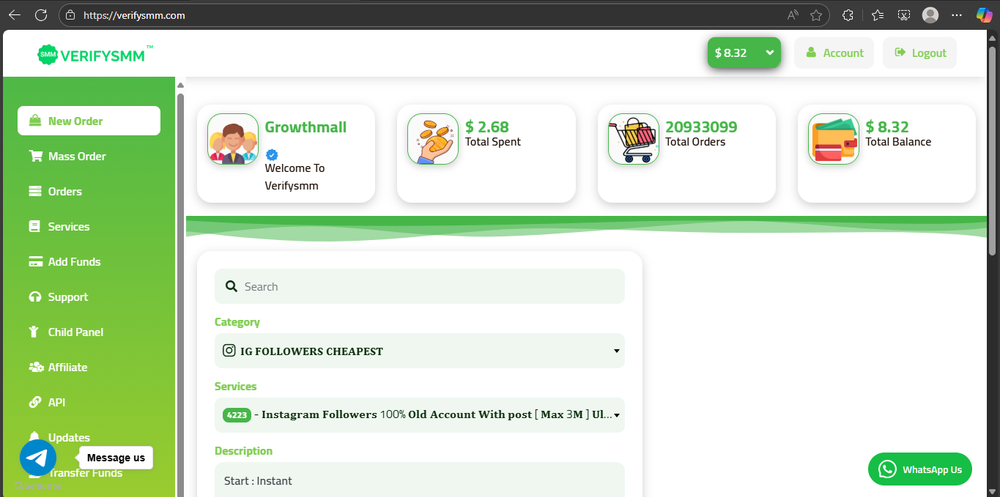Click the 4223 service ID badge
Image resolution: width=1000 pixels, height=497 pixels.
(237, 415)
